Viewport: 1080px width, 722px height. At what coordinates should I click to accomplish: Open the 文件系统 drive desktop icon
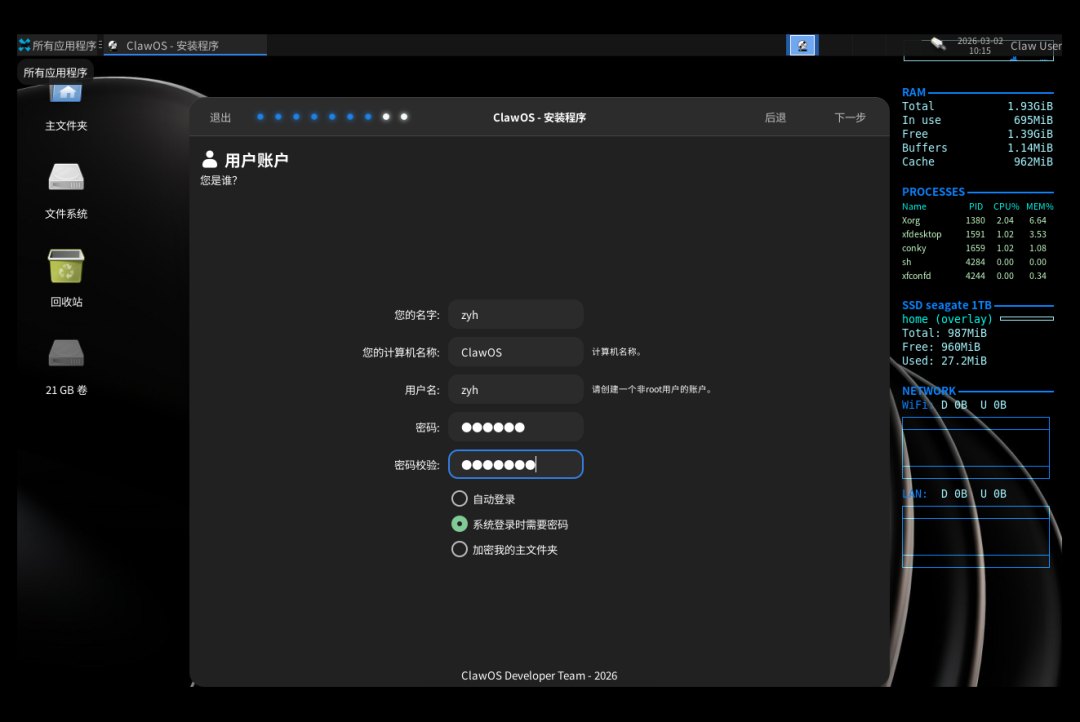66,191
